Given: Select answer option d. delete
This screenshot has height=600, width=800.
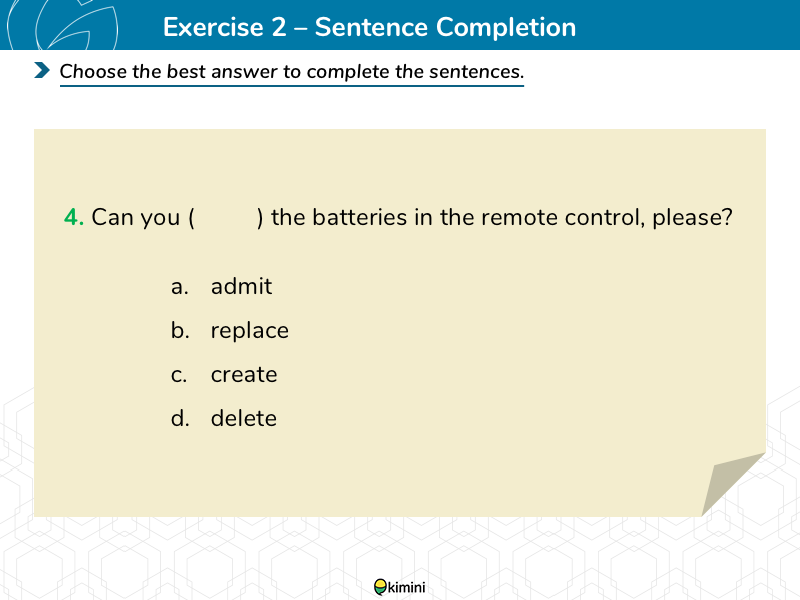Looking at the screenshot, I should (x=224, y=418).
